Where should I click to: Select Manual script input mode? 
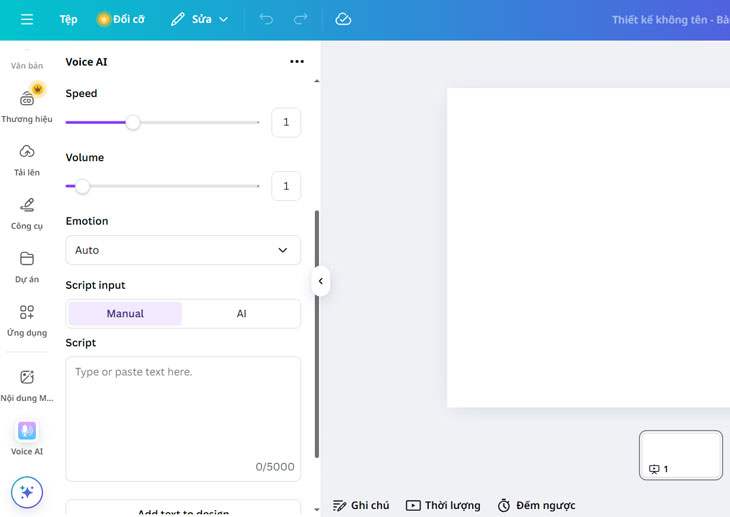125,314
